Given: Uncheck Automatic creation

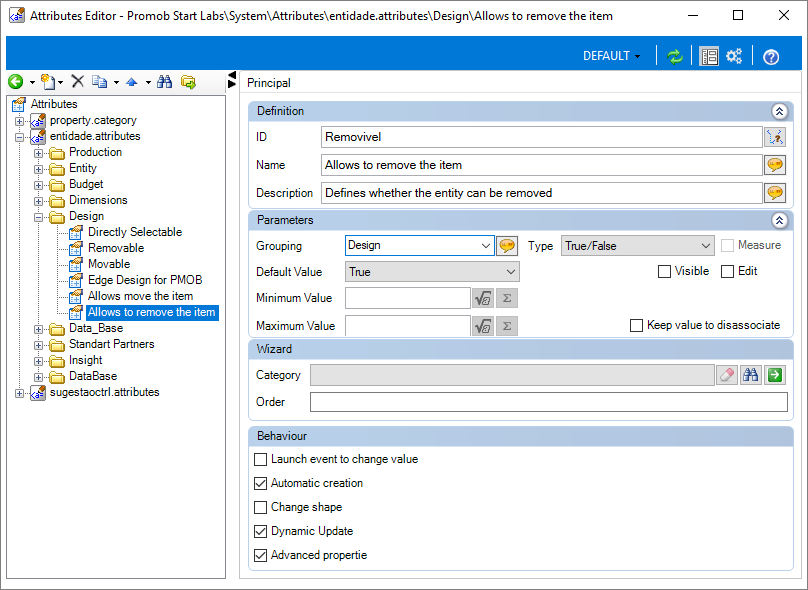Looking at the screenshot, I should [x=261, y=483].
